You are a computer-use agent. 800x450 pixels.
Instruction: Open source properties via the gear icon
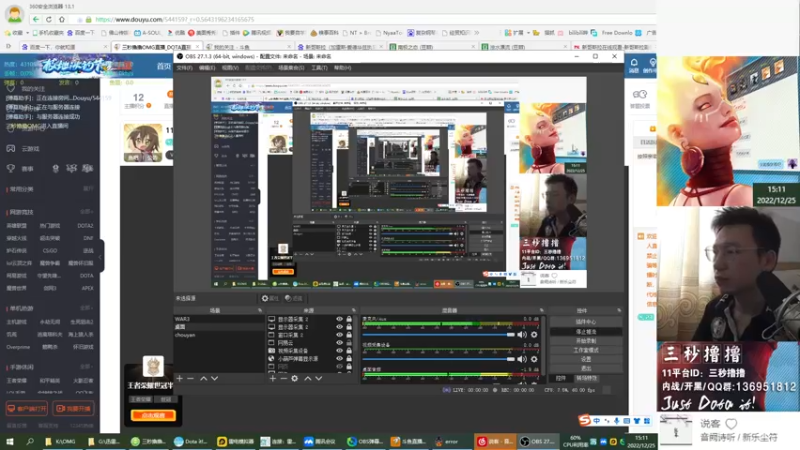pos(294,379)
